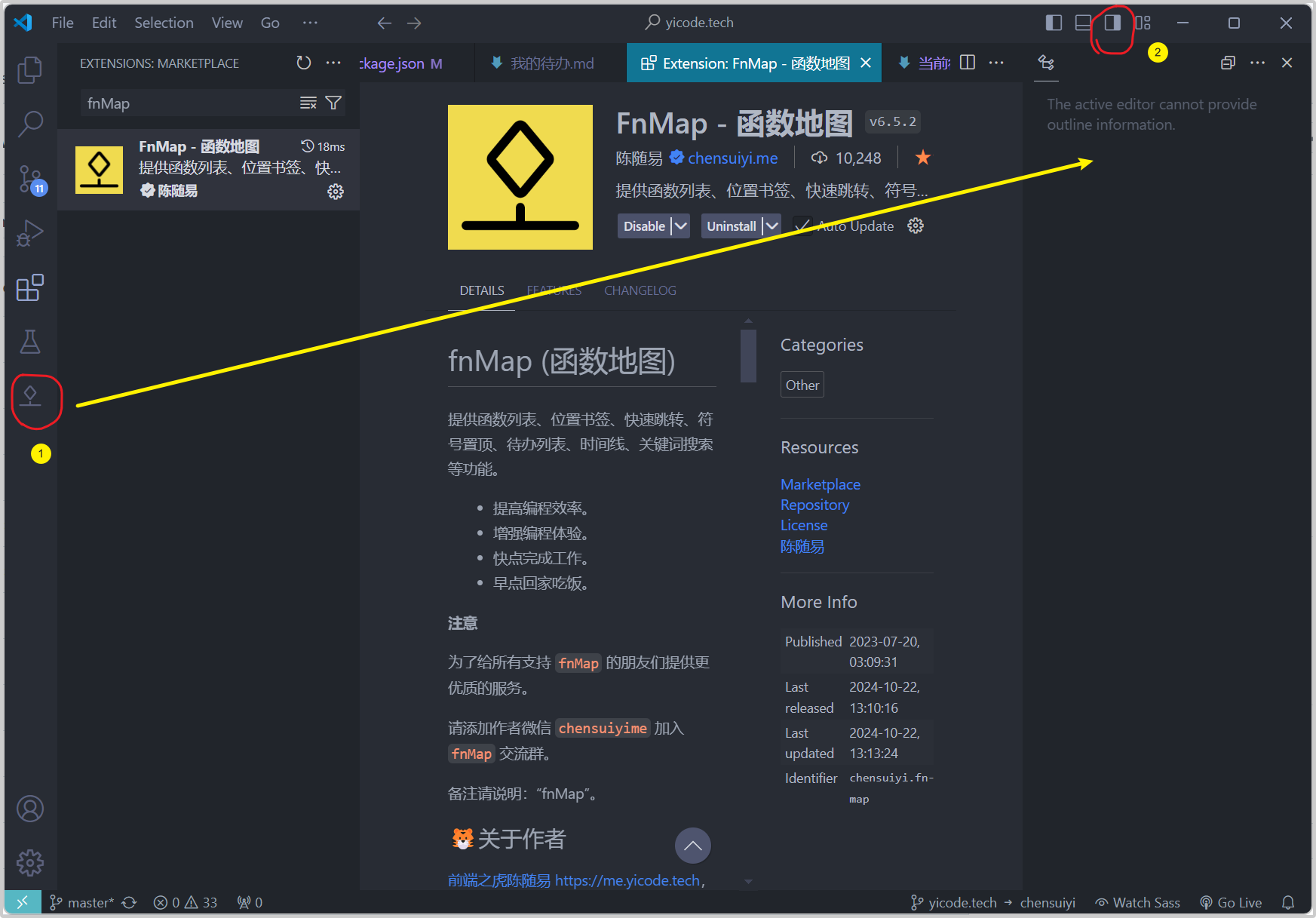Toggle the bottom Panel visibility
This screenshot has width=1316, height=918.
point(1084,23)
